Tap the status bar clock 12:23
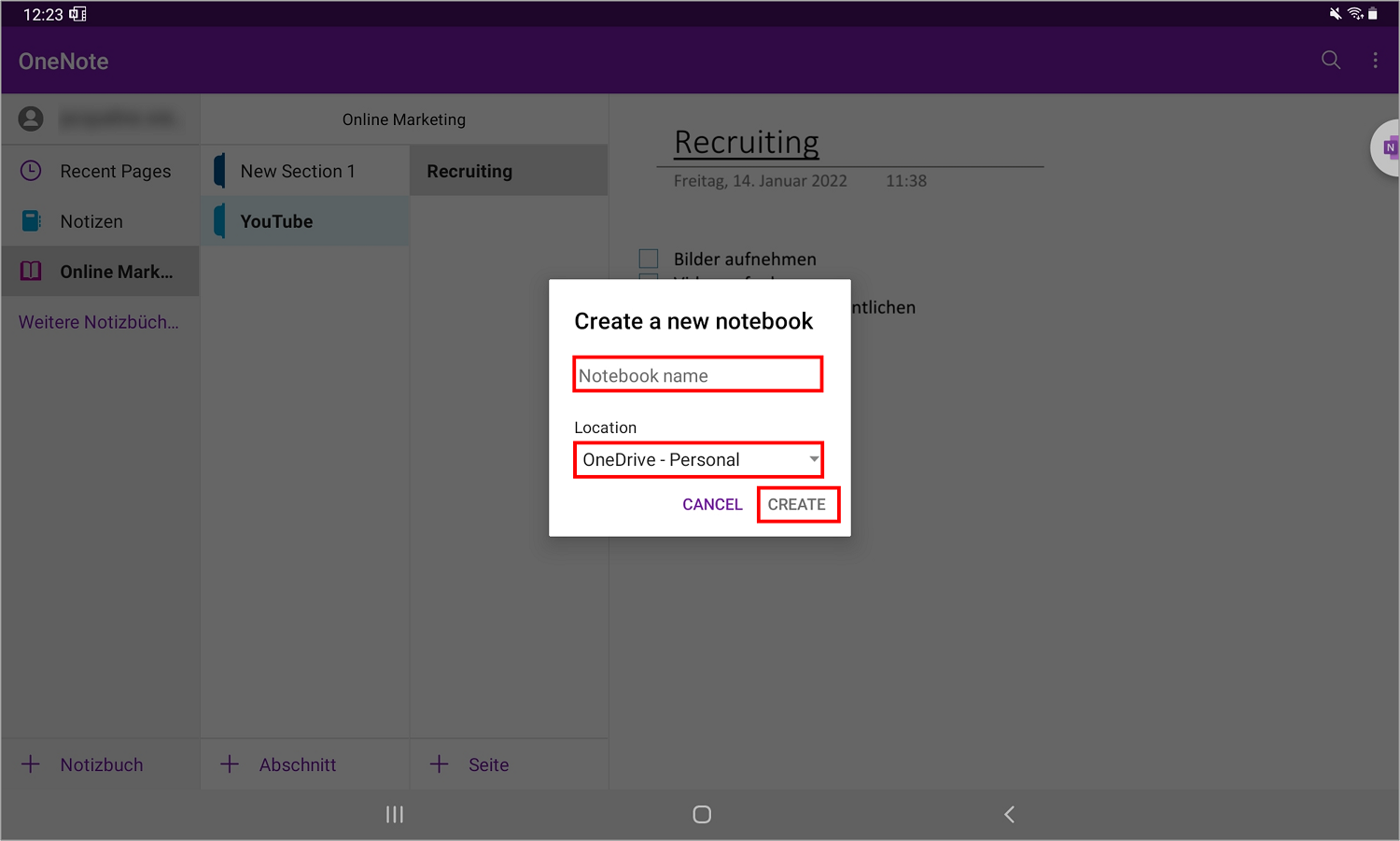The image size is (1400, 841). coord(43,14)
